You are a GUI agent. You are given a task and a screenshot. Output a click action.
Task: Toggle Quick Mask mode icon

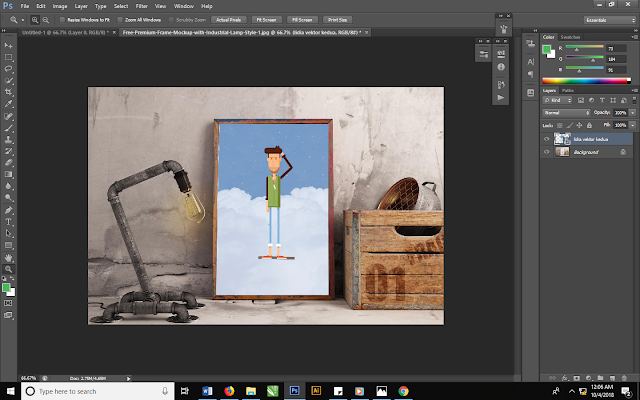click(x=9, y=303)
